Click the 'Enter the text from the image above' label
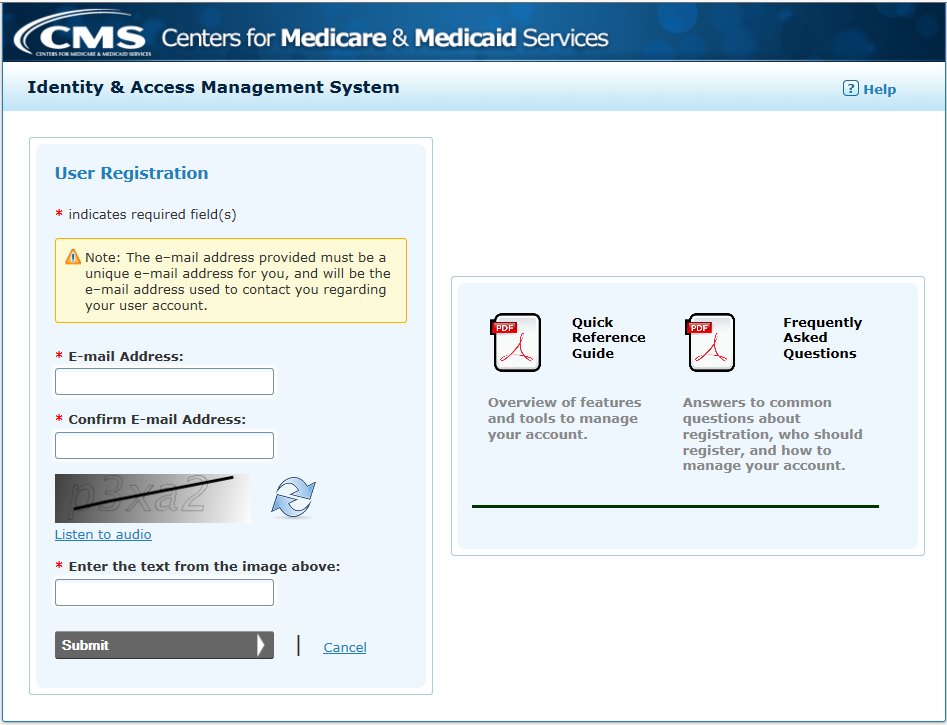 click(204, 567)
